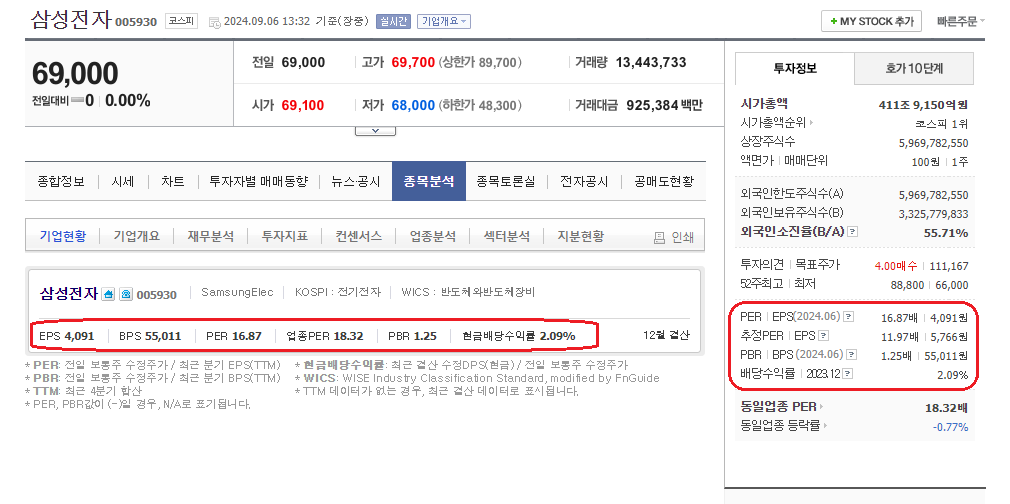This screenshot has width=1010, height=504.
Task: Toggle the 실시간 real-time badge
Action: click(x=393, y=21)
